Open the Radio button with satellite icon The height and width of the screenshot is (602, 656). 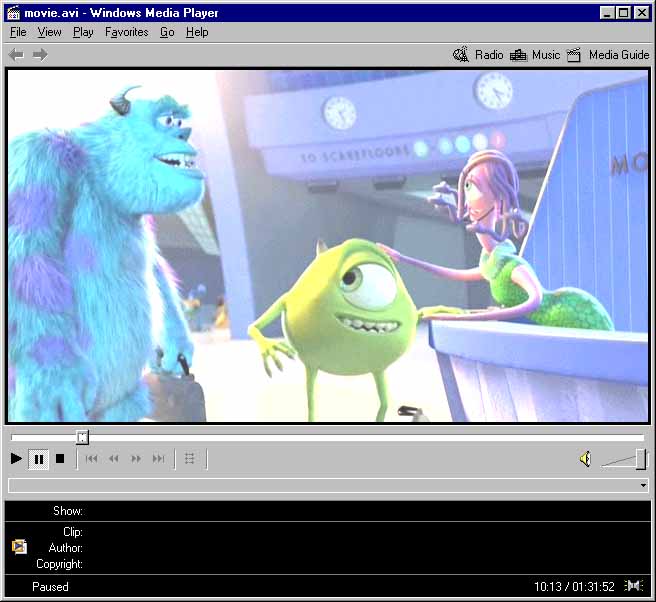[478, 55]
